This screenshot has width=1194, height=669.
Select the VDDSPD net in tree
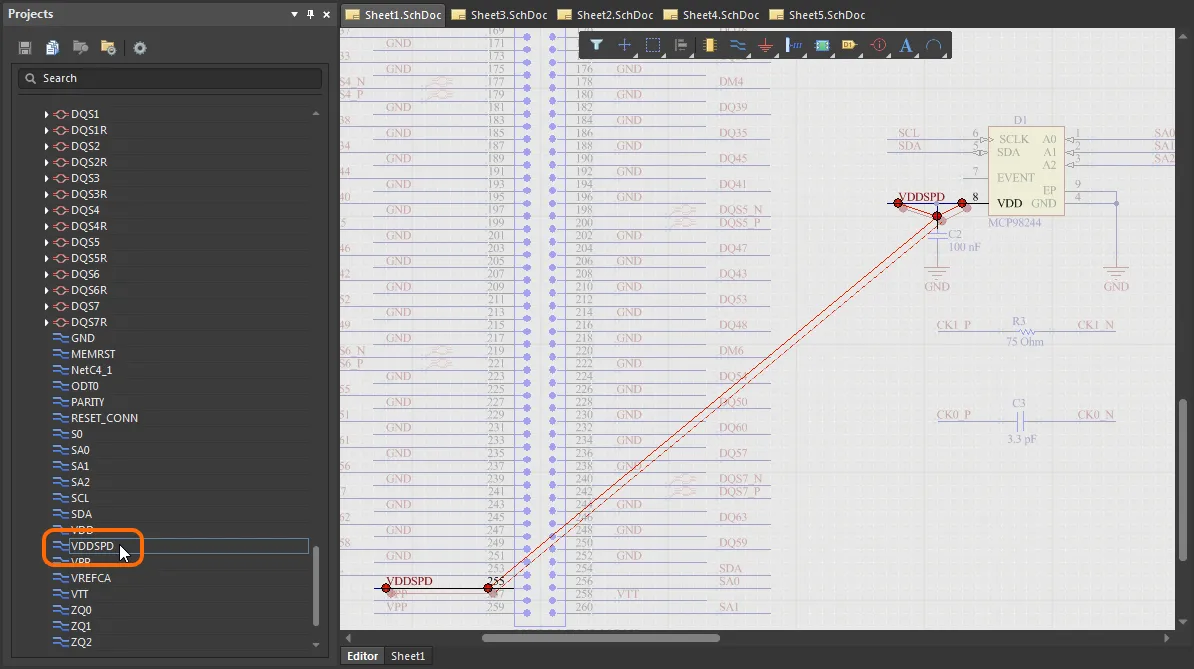click(x=92, y=546)
